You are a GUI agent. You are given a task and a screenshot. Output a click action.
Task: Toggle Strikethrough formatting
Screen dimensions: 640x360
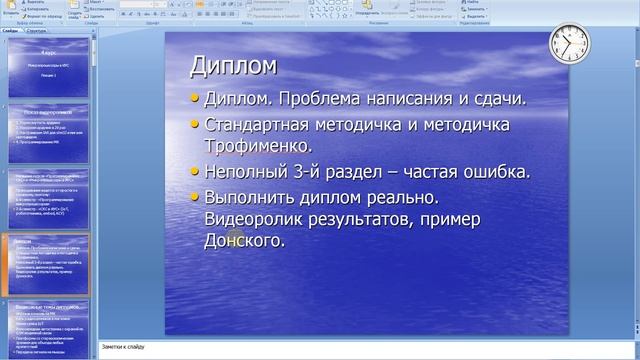coord(147,14)
